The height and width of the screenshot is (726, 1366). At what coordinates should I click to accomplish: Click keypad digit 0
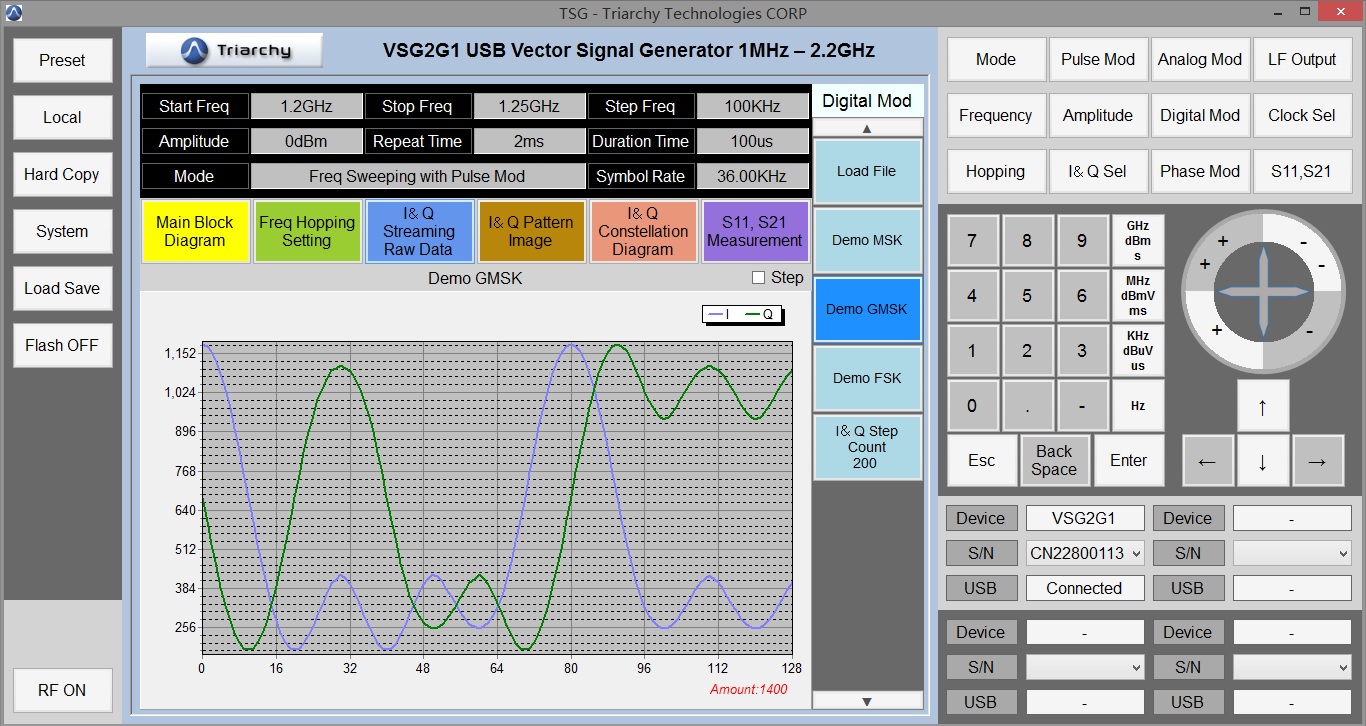point(972,406)
